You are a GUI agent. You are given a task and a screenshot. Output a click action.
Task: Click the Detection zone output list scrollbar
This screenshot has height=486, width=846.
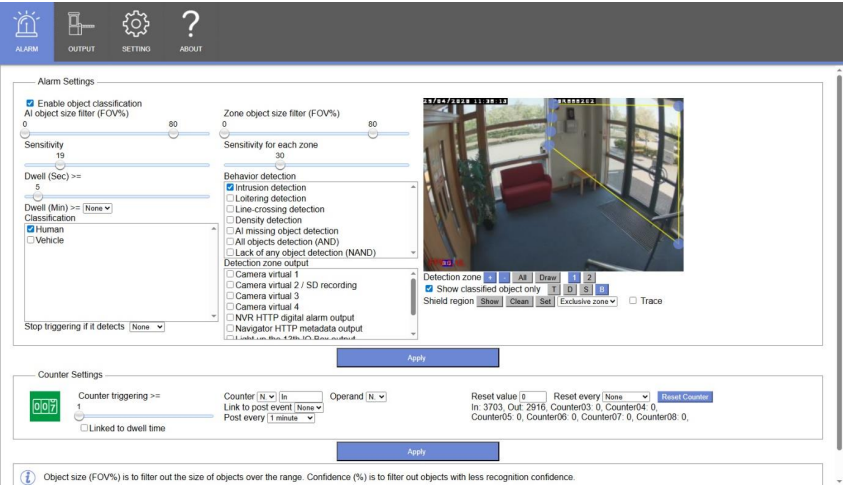pyautogui.click(x=413, y=297)
